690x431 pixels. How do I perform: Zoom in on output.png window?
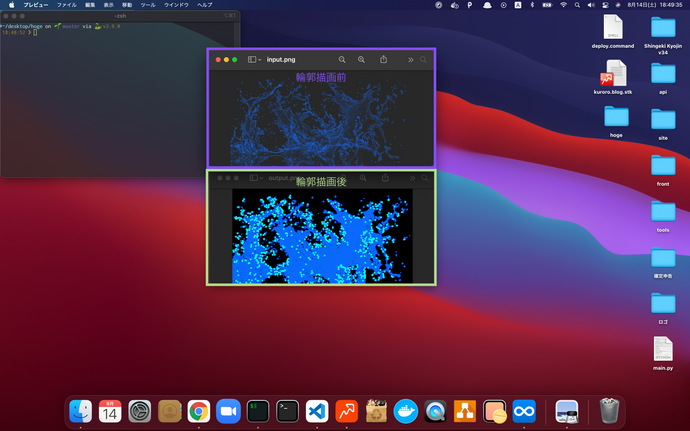click(363, 178)
